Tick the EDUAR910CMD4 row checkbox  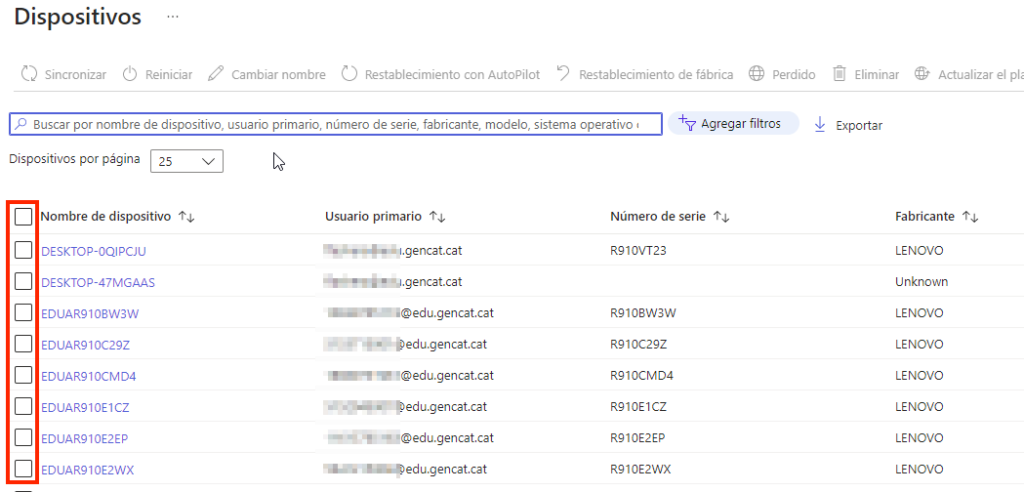(23, 375)
